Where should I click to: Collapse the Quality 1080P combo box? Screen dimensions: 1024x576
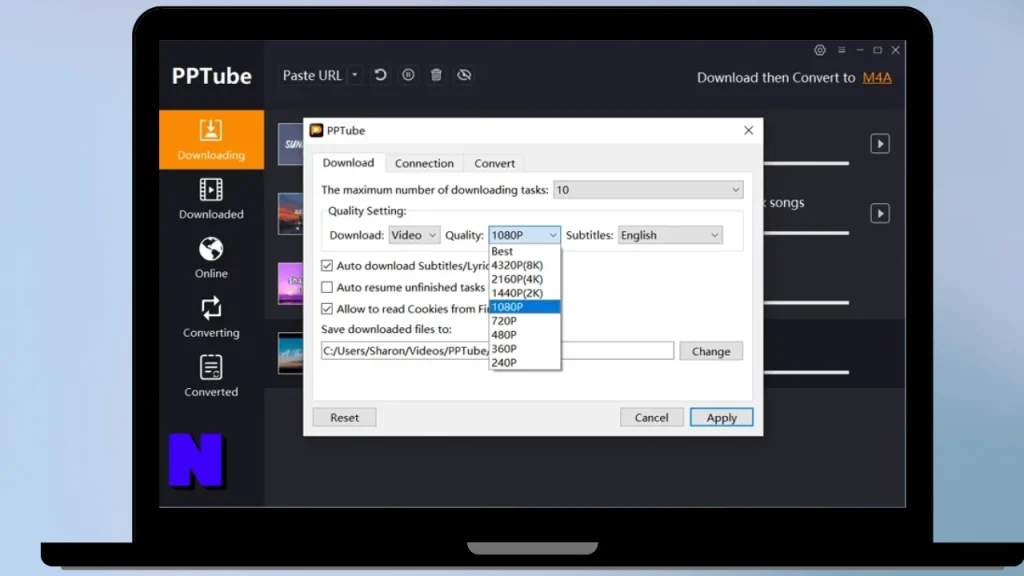[524, 235]
